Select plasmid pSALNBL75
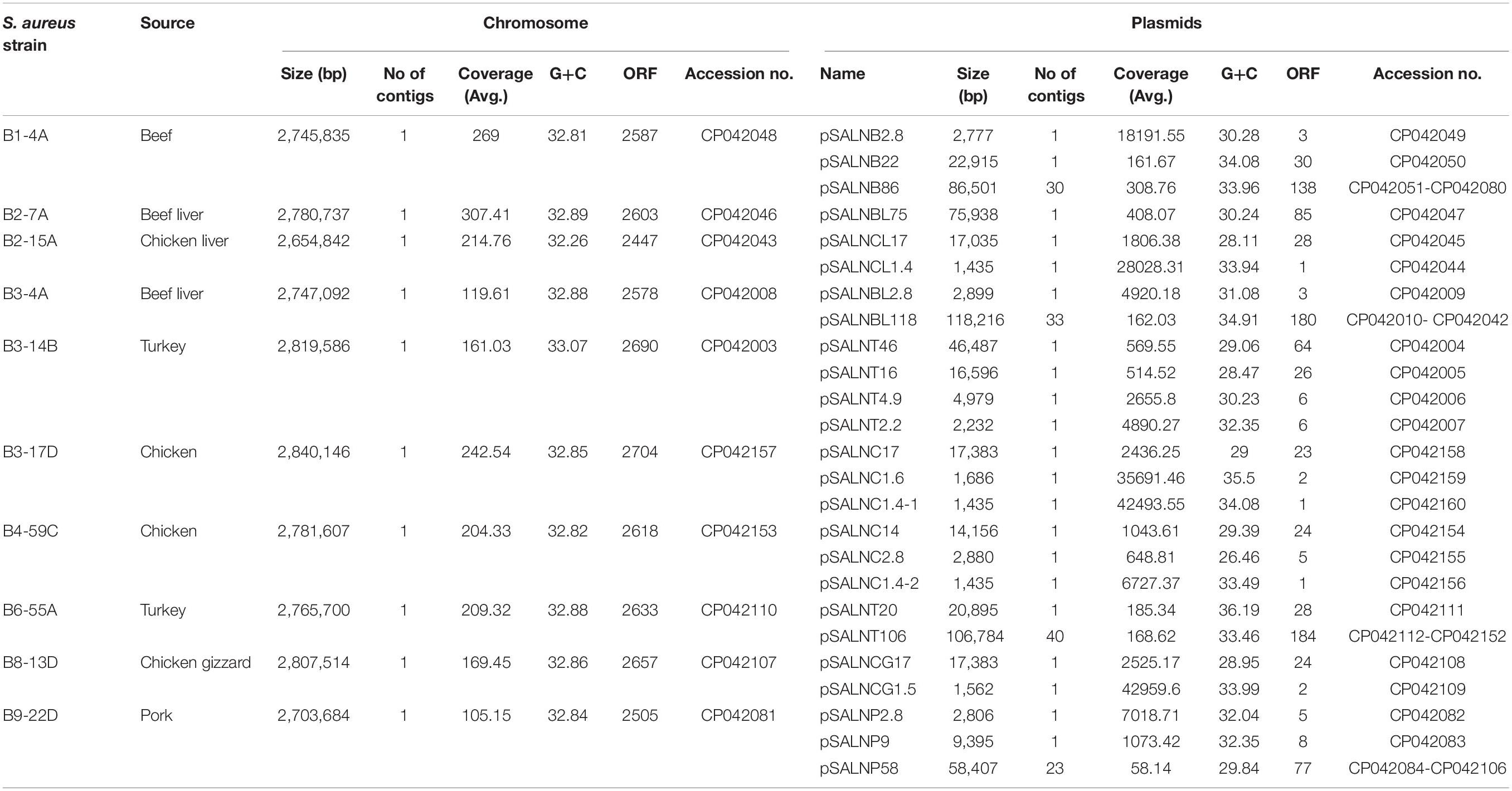Screen dimensions: 1512x791 (x=863, y=215)
